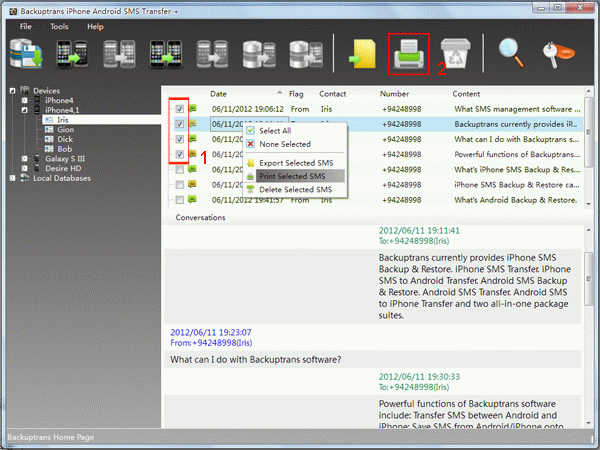Image resolution: width=600 pixels, height=450 pixels.
Task: Open the Tools menu
Action: [59, 26]
